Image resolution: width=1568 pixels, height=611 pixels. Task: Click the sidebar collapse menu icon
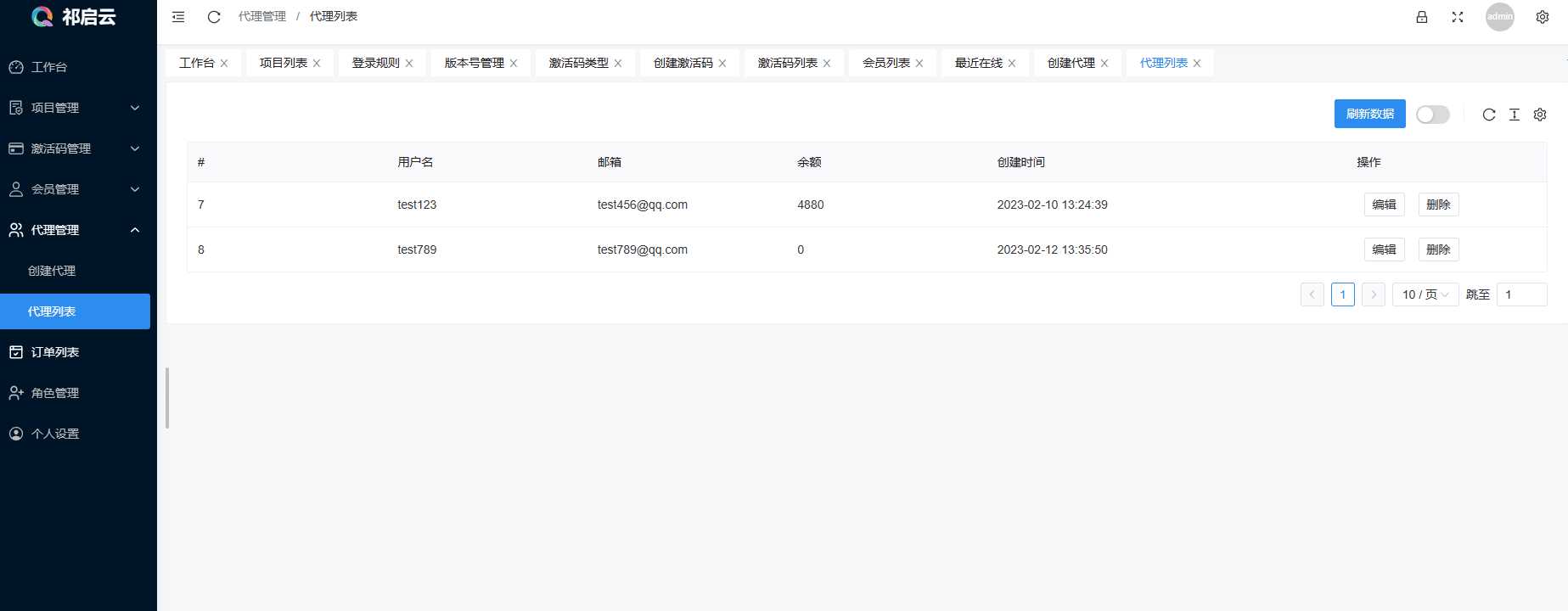[x=178, y=17]
